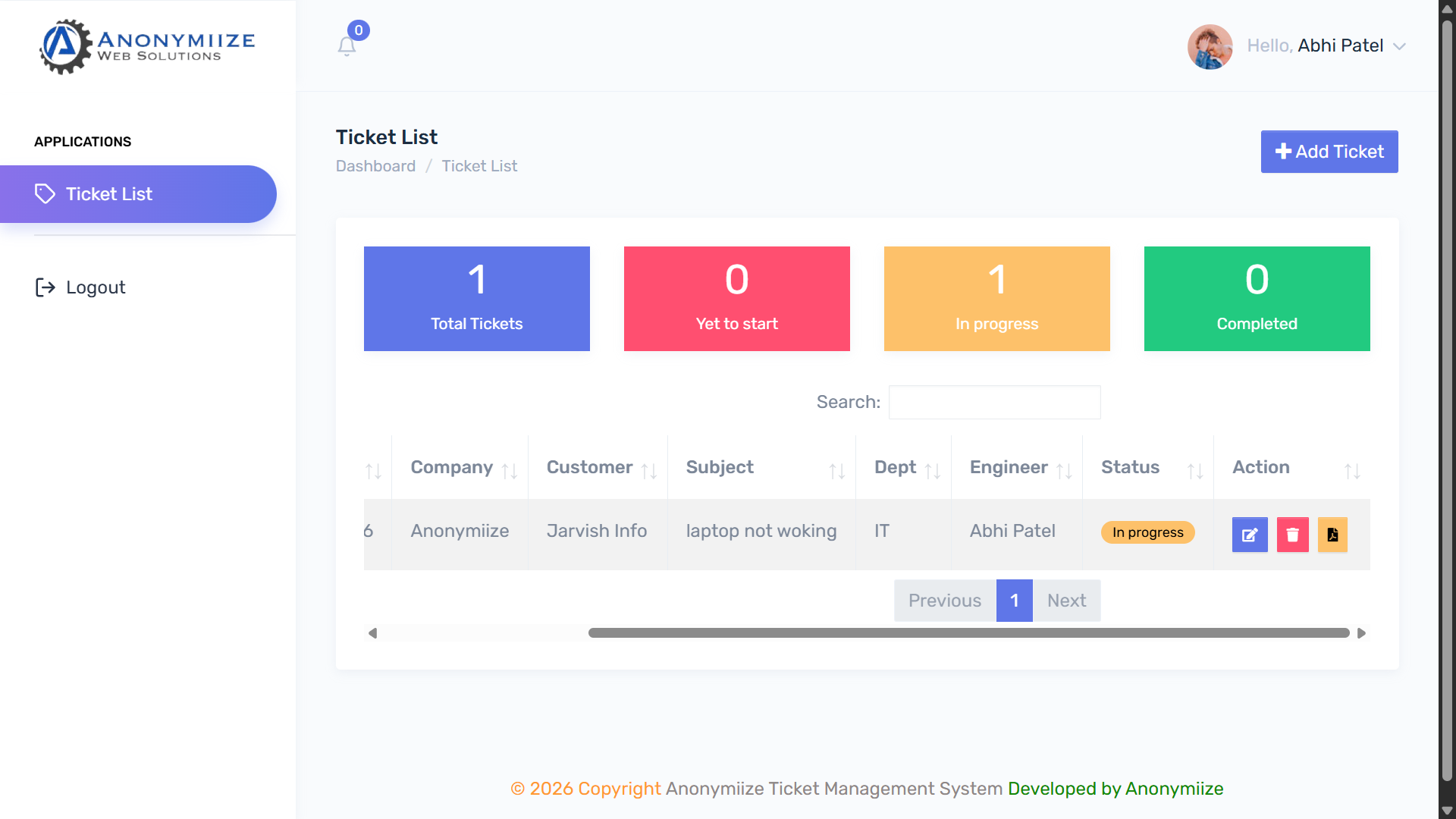The height and width of the screenshot is (819, 1456).
Task: Click Developed by Anonymiize footer link
Action: pos(1115,789)
